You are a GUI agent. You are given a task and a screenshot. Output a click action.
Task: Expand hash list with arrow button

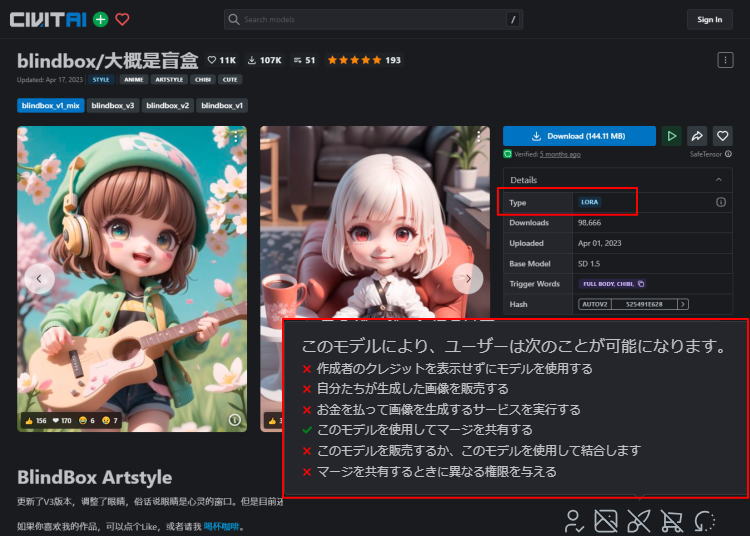point(683,304)
